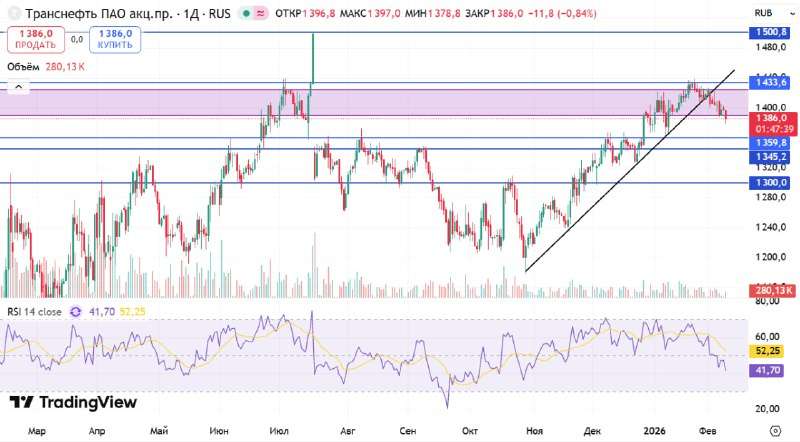Click the −11,8 (−0,84%) change value
Viewport: 800px width, 442px height.
coord(562,14)
